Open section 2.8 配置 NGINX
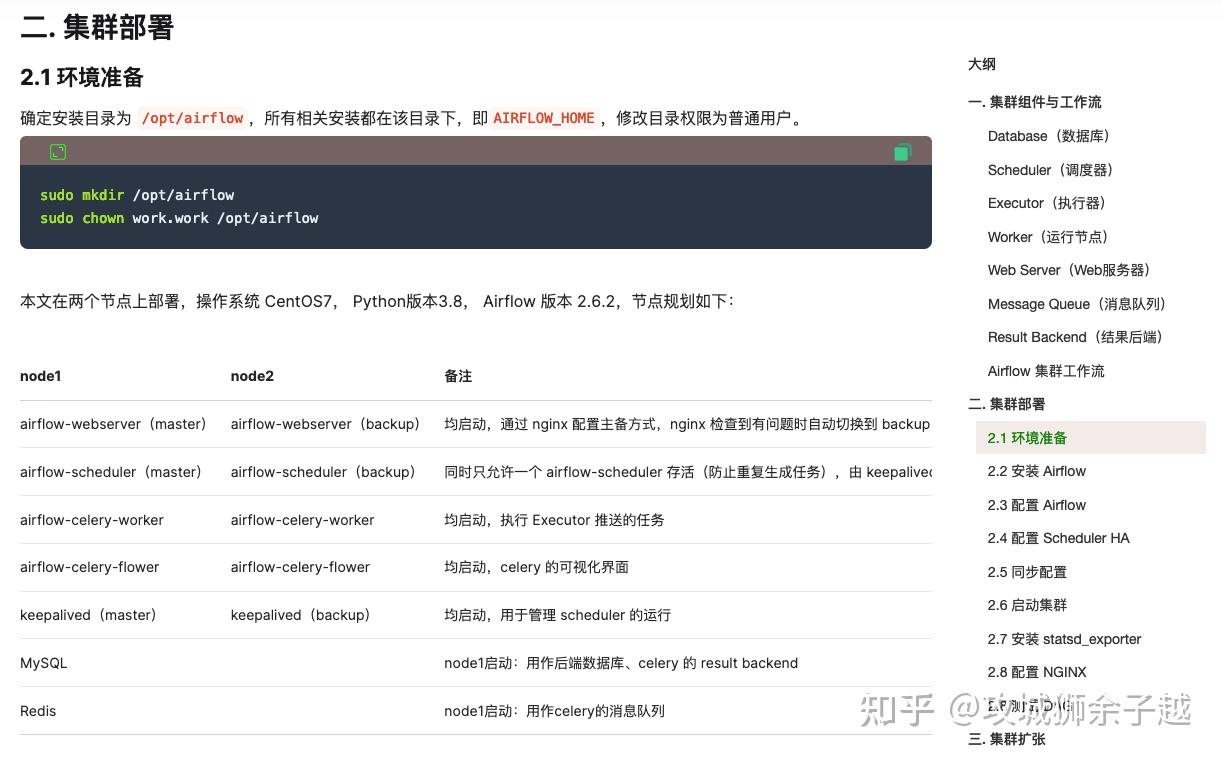The image size is (1222, 758). [1037, 672]
